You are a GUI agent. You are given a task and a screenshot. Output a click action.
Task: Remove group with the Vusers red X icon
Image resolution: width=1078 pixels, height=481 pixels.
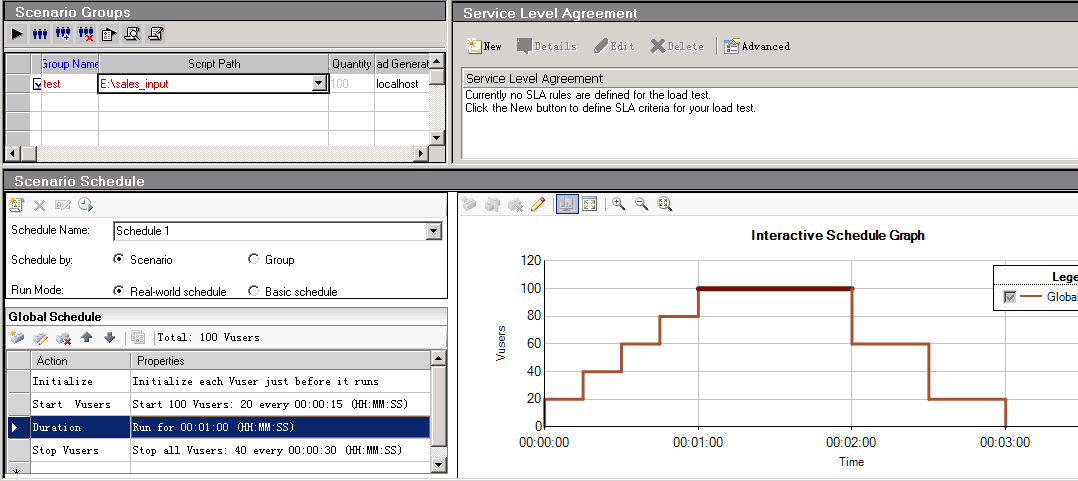coord(86,34)
